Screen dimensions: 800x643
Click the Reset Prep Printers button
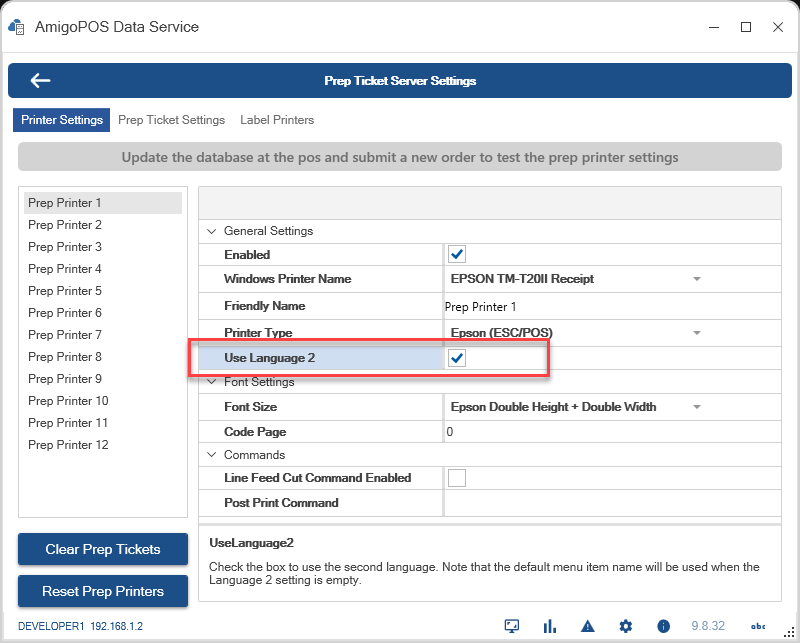click(x=103, y=591)
